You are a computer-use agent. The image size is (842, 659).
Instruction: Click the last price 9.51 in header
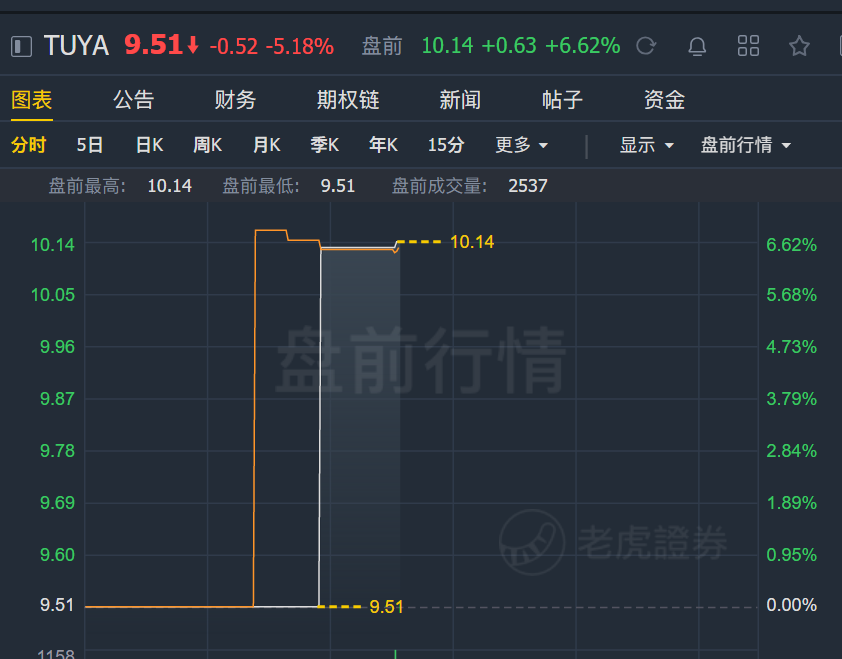tap(153, 45)
